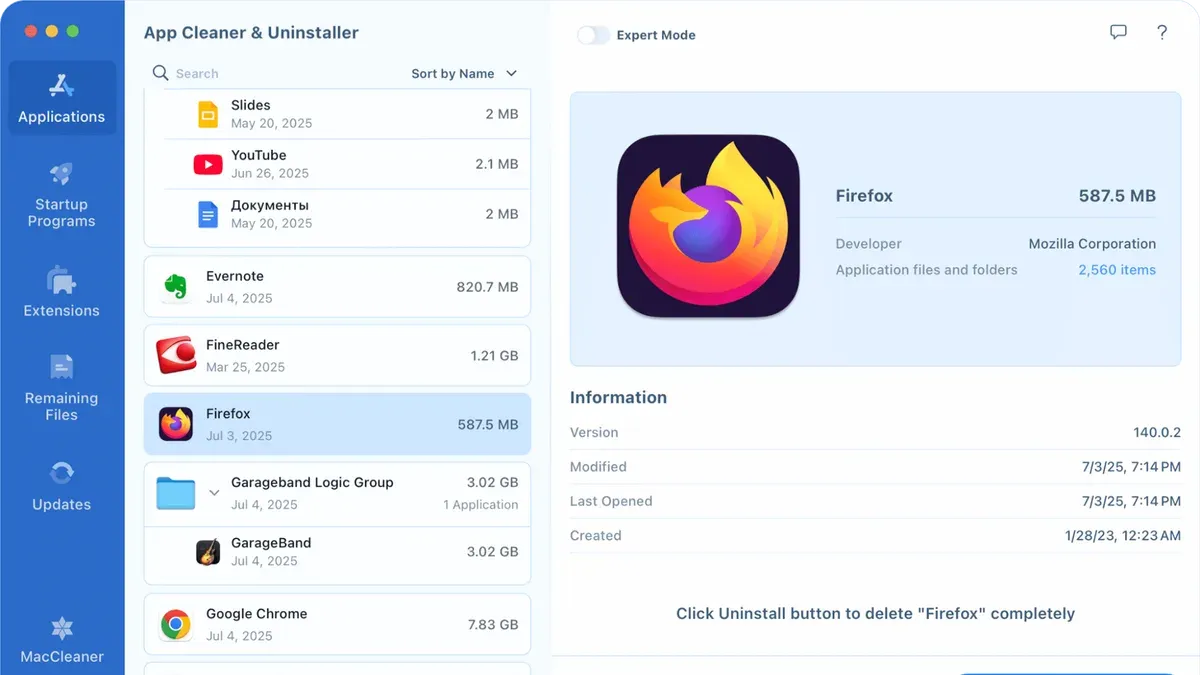Click the Modified label
The image size is (1200, 675).
pyautogui.click(x=598, y=467)
